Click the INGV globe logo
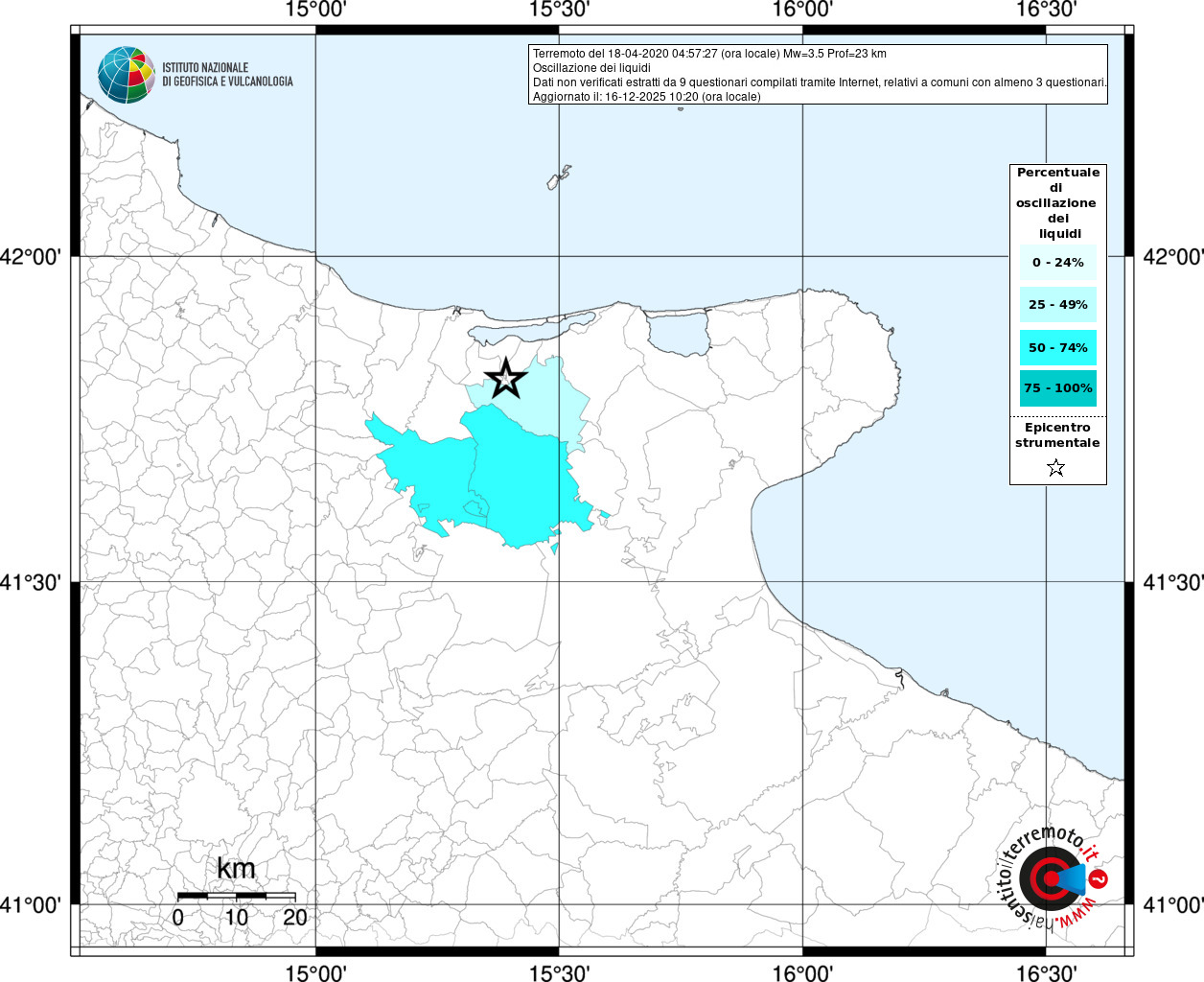Image resolution: width=1204 pixels, height=982 pixels. click(126, 75)
